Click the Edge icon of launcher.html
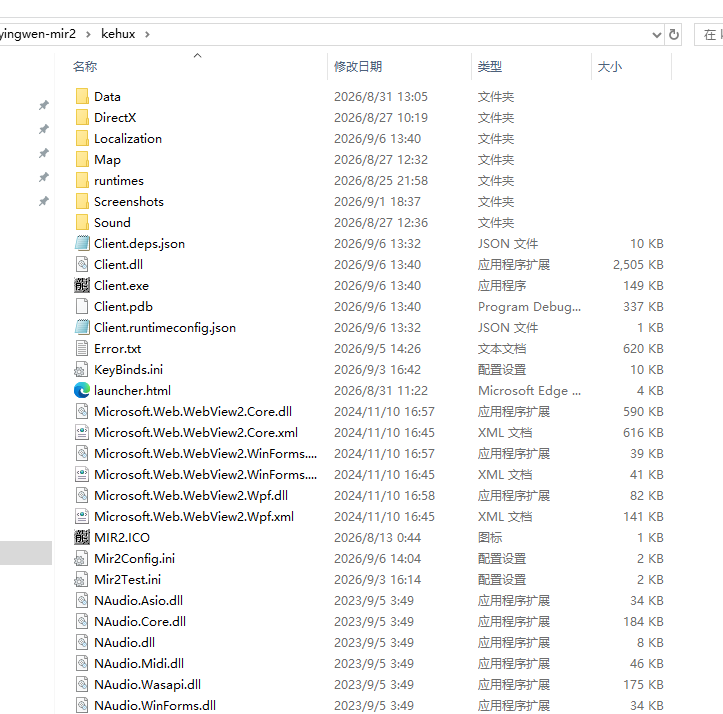This screenshot has width=723, height=714. coord(82,390)
